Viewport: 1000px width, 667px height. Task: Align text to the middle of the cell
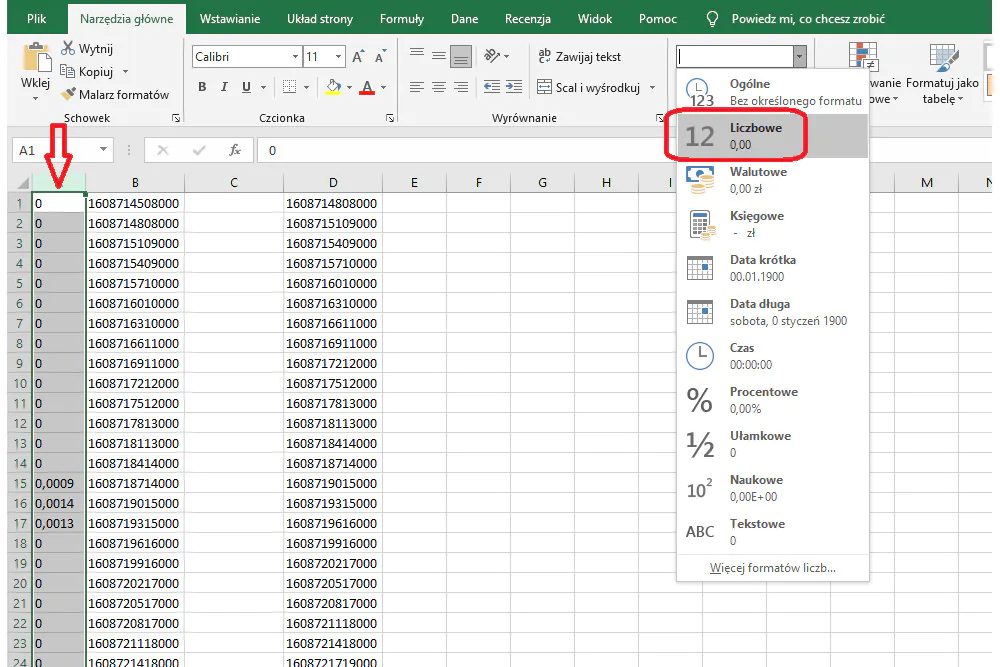439,56
